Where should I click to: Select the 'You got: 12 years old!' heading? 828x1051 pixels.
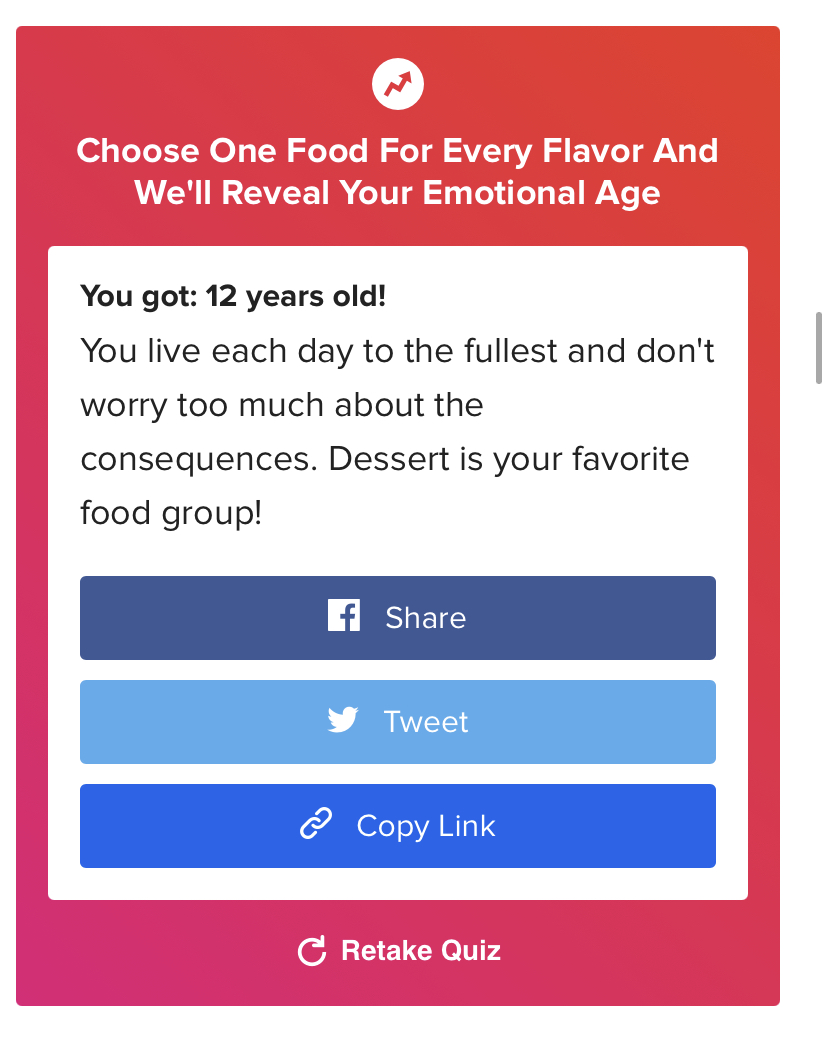point(233,296)
